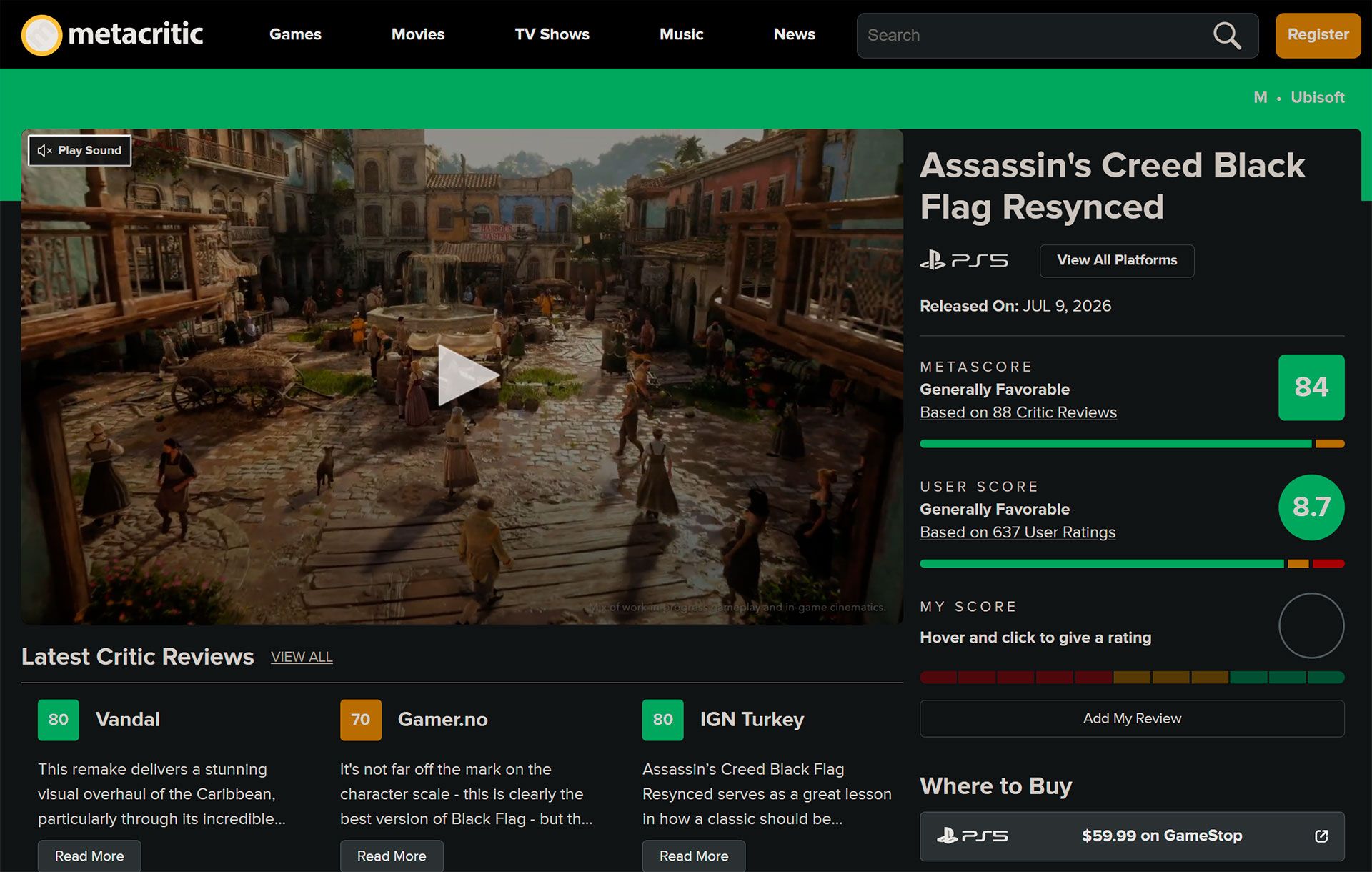Image resolution: width=1372 pixels, height=872 pixels.
Task: Open $59.99 on GameStop offer
Action: 1132,836
